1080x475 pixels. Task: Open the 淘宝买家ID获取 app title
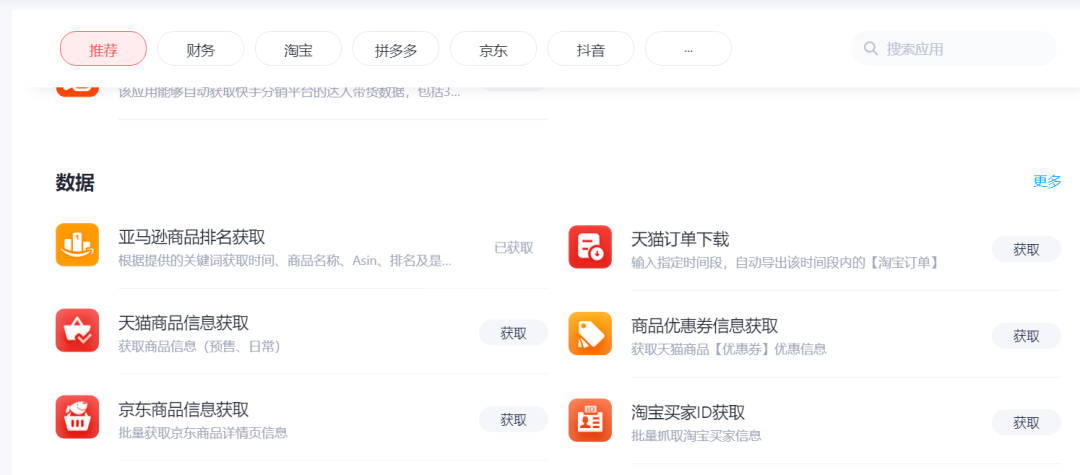pyautogui.click(x=687, y=412)
